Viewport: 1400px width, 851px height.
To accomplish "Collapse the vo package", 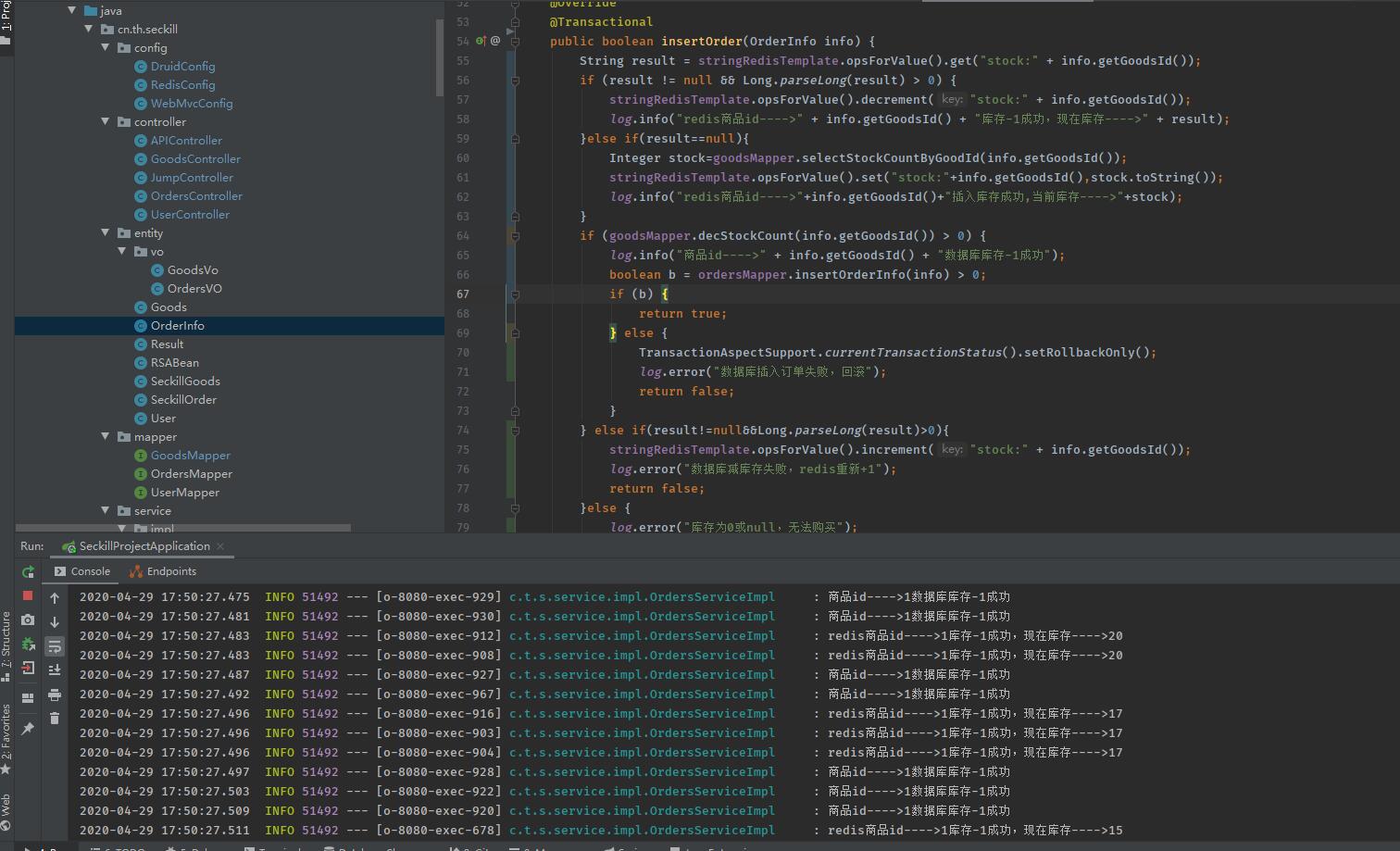I will [122, 251].
